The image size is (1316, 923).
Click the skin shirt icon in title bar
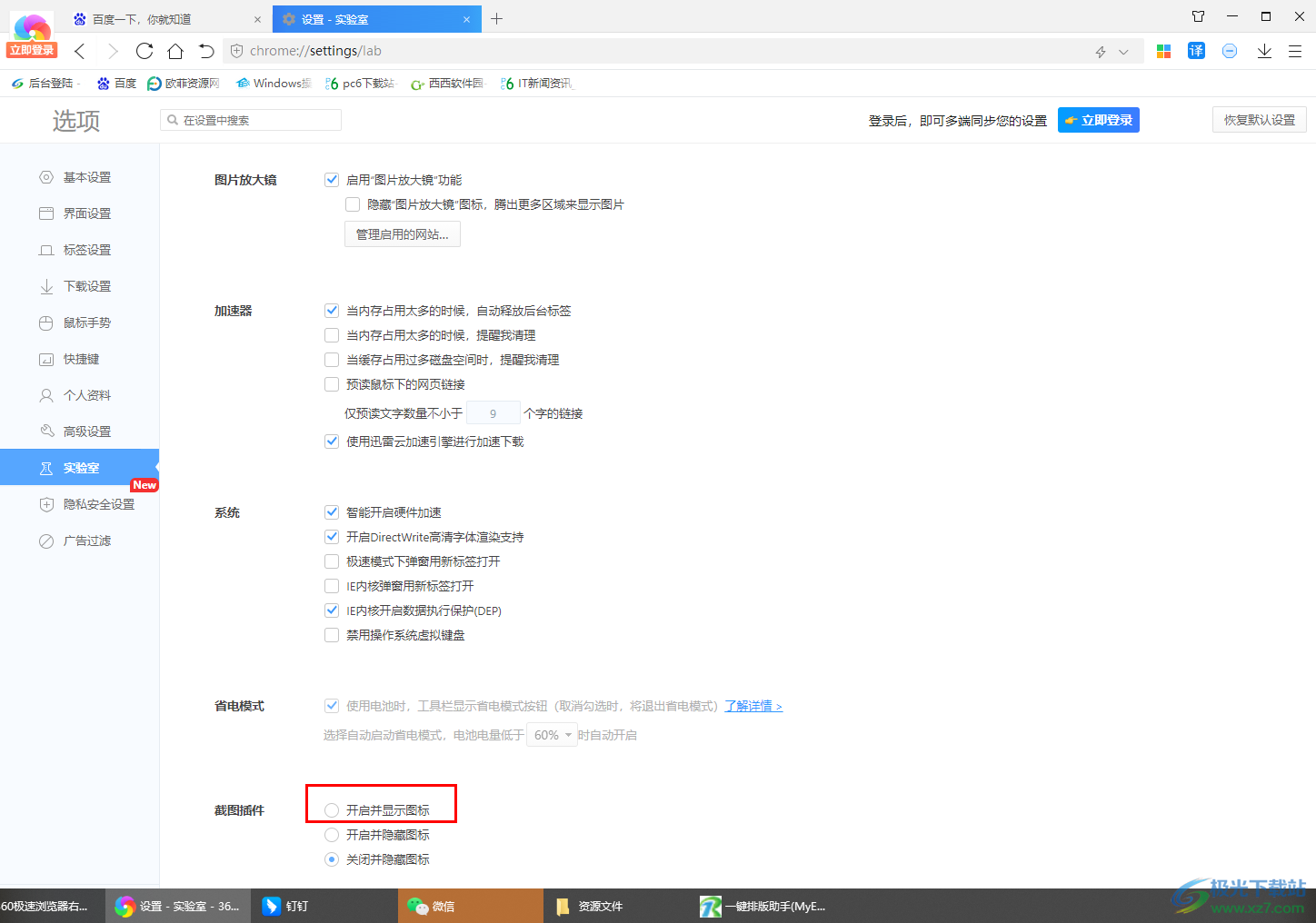[x=1198, y=16]
